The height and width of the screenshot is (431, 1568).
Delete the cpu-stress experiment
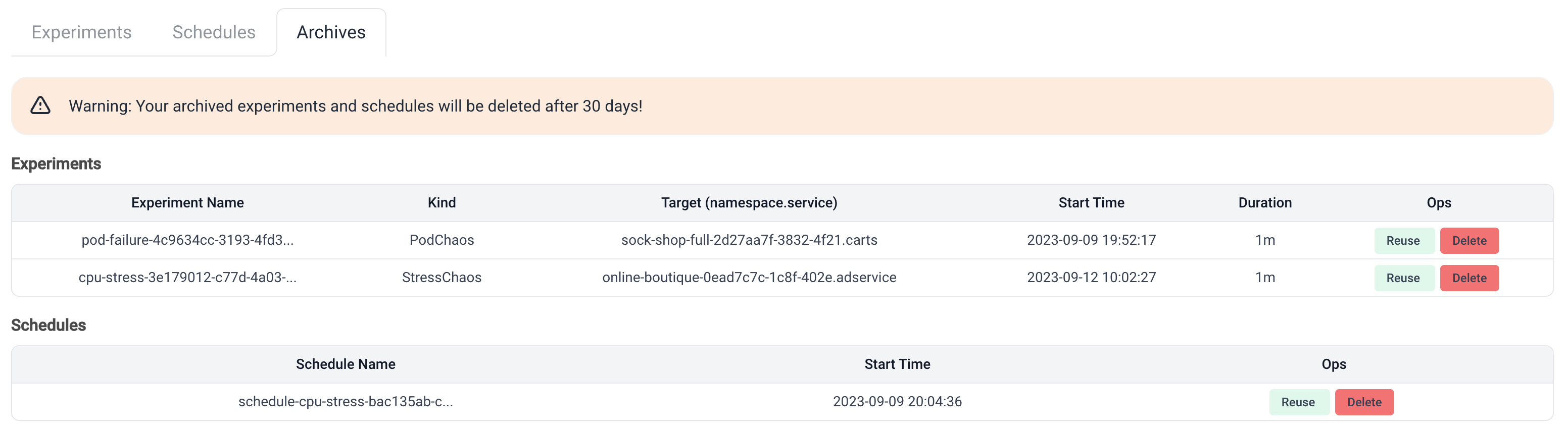click(1469, 278)
